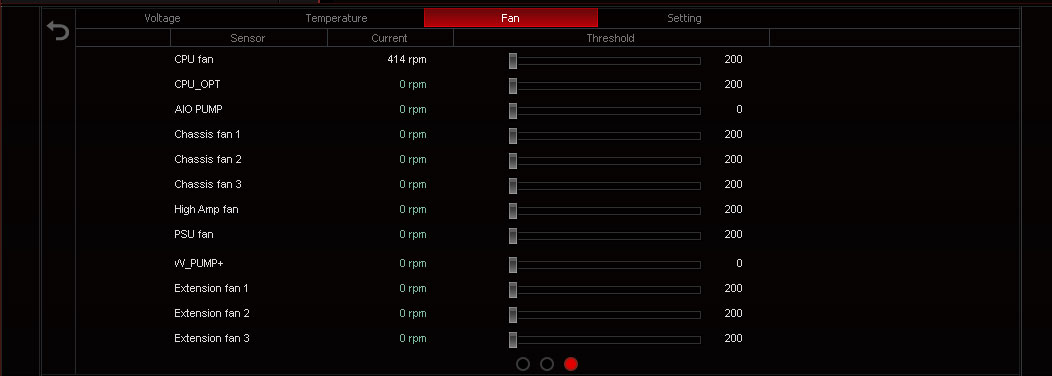The height and width of the screenshot is (376, 1052).
Task: Click the CPU_OPT sensor label
Action: [x=197, y=84]
